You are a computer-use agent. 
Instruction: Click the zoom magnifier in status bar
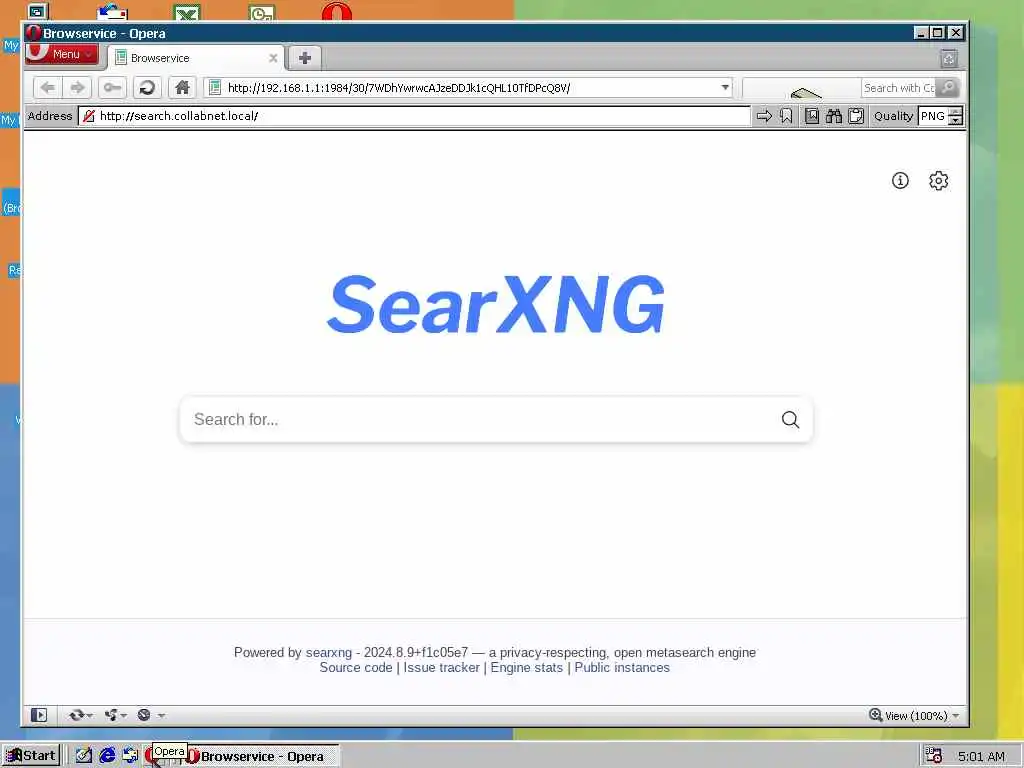[876, 715]
